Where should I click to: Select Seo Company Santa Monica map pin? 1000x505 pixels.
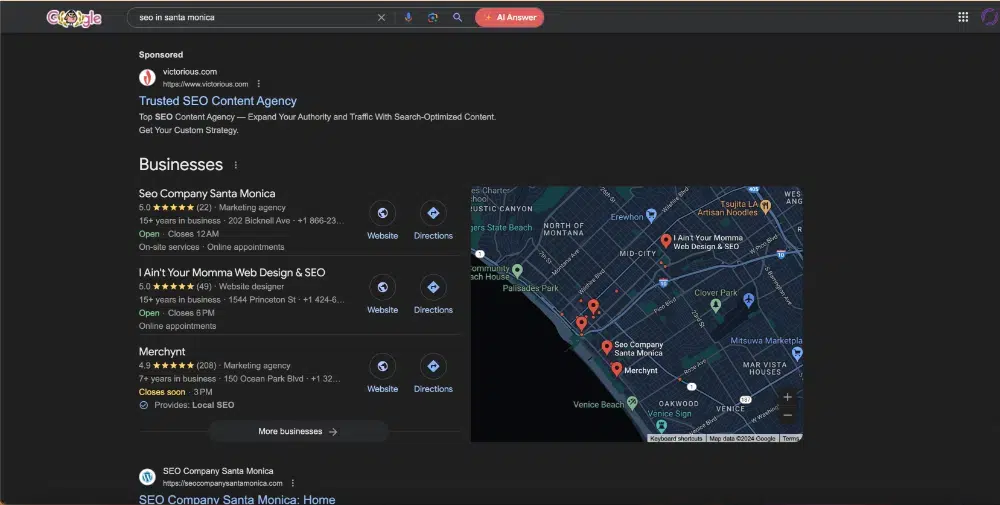coord(607,347)
